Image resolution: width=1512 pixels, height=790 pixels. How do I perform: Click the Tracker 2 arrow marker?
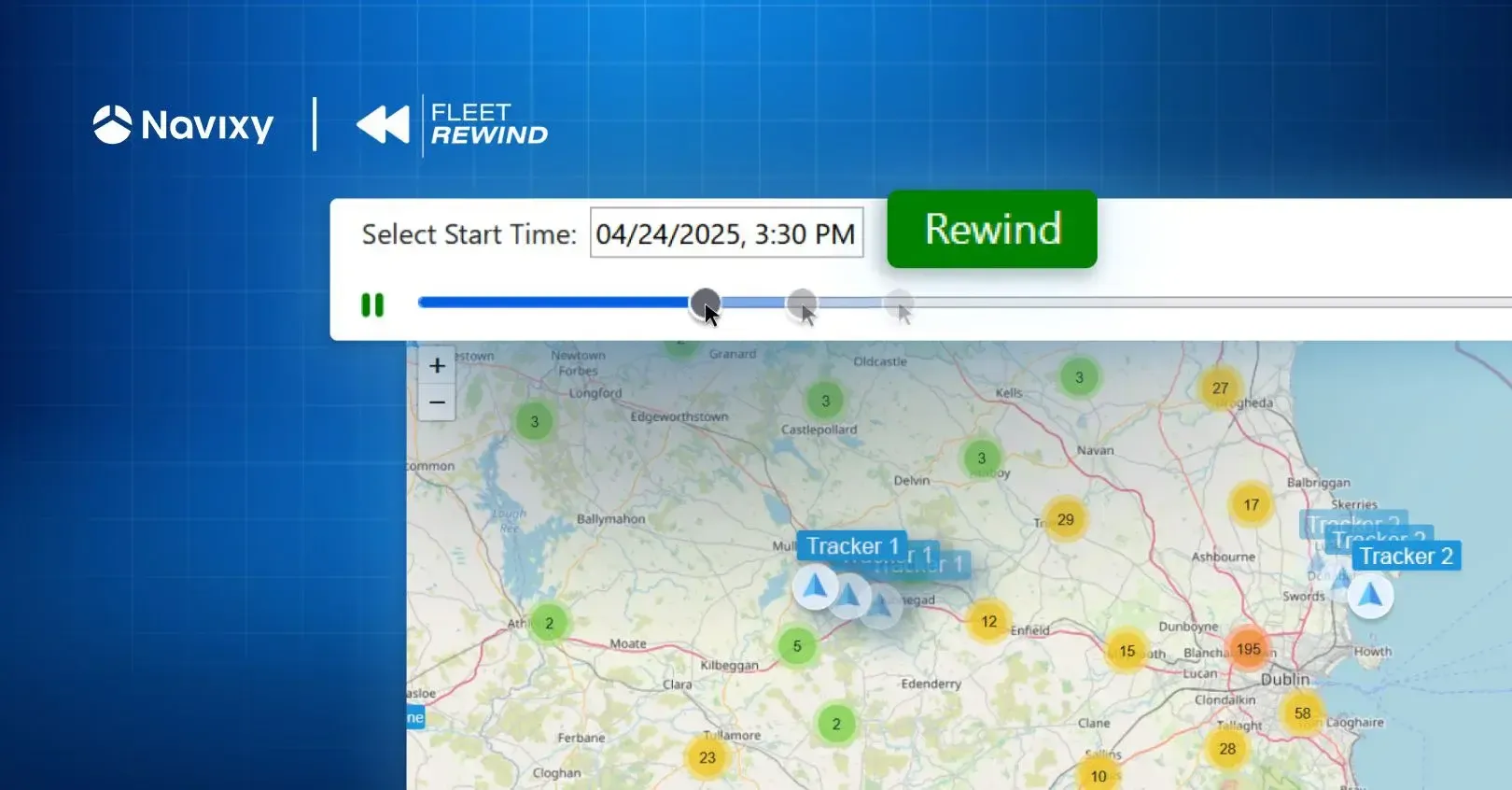[x=1369, y=596]
